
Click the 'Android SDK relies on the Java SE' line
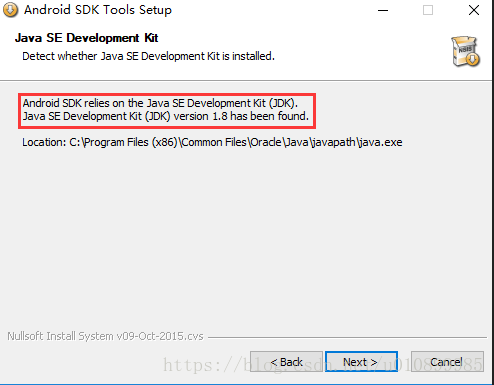coord(160,103)
